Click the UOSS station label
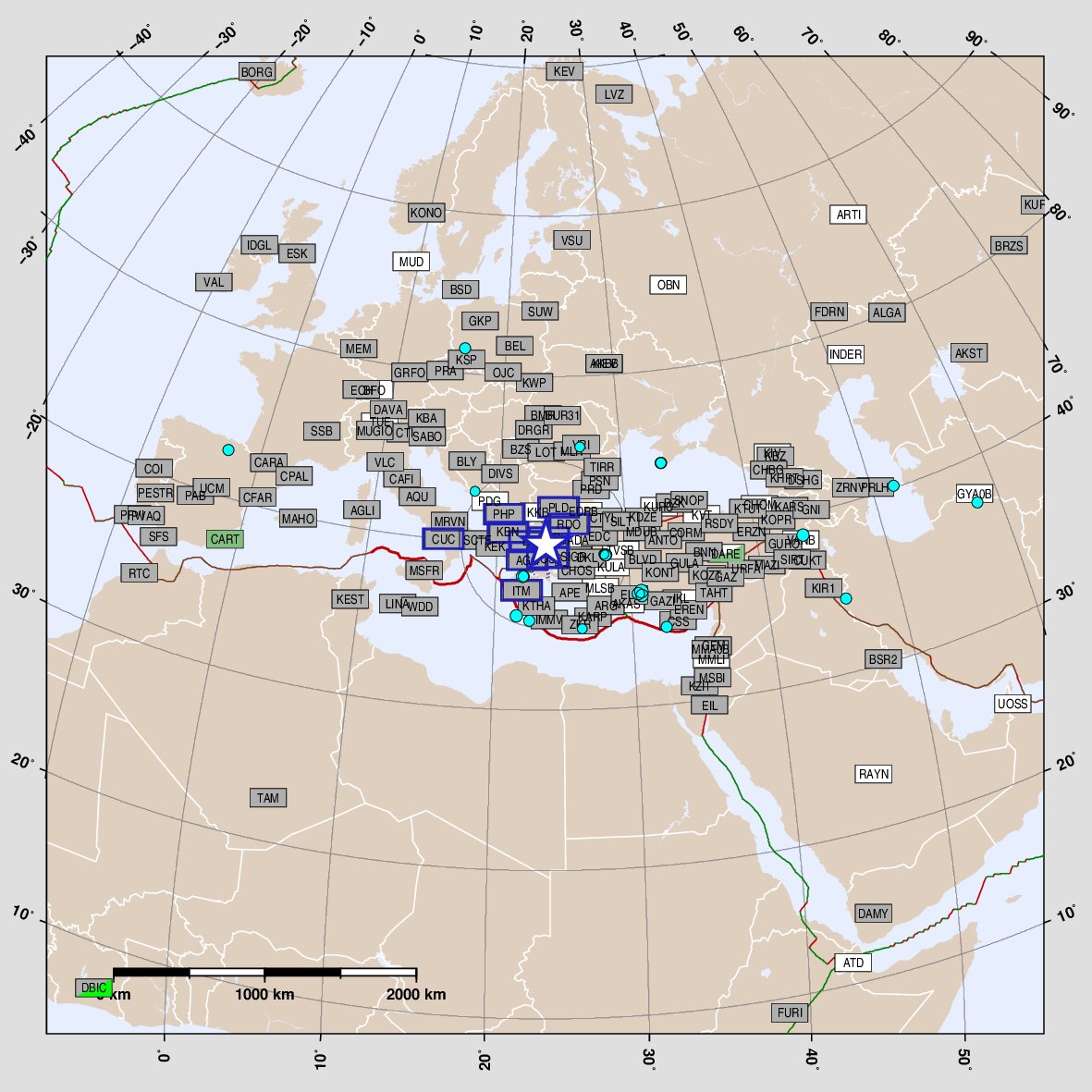 click(x=1012, y=704)
